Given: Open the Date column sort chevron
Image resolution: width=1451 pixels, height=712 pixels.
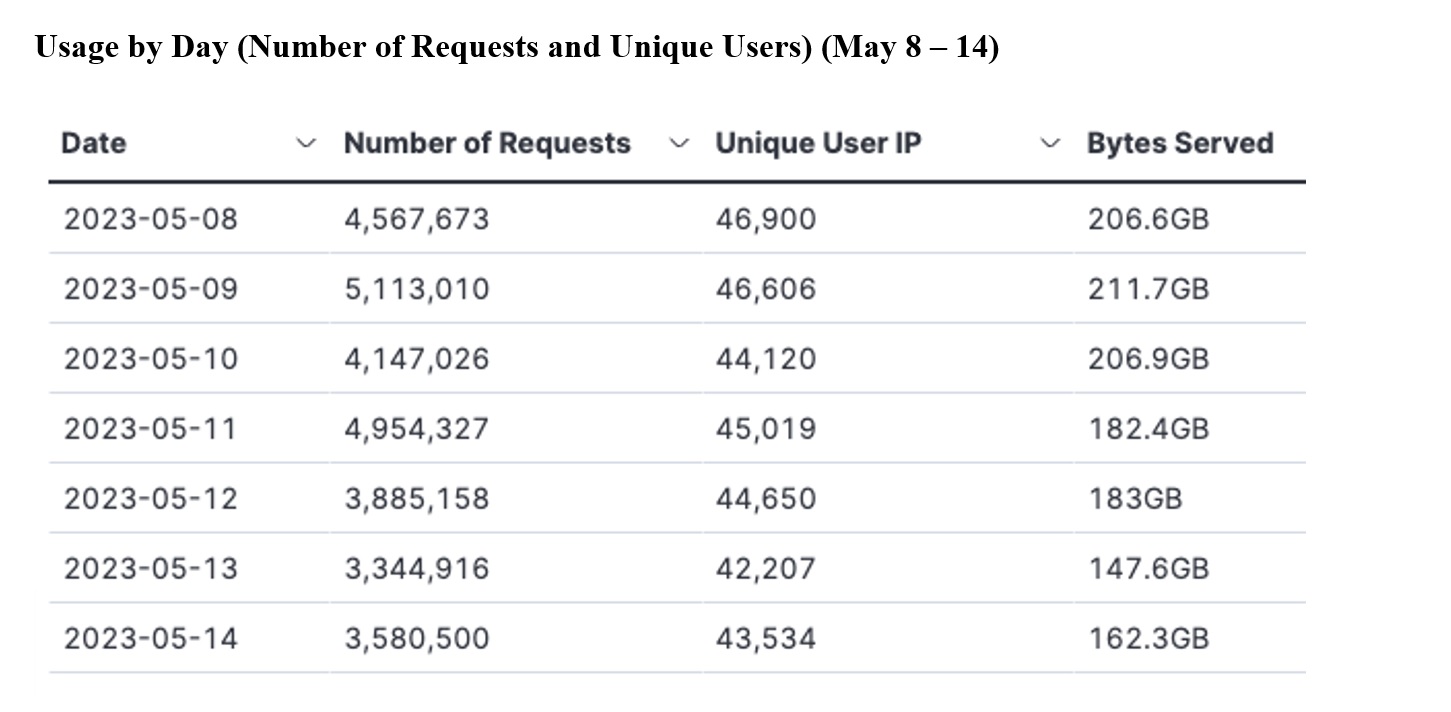Looking at the screenshot, I should (307, 144).
